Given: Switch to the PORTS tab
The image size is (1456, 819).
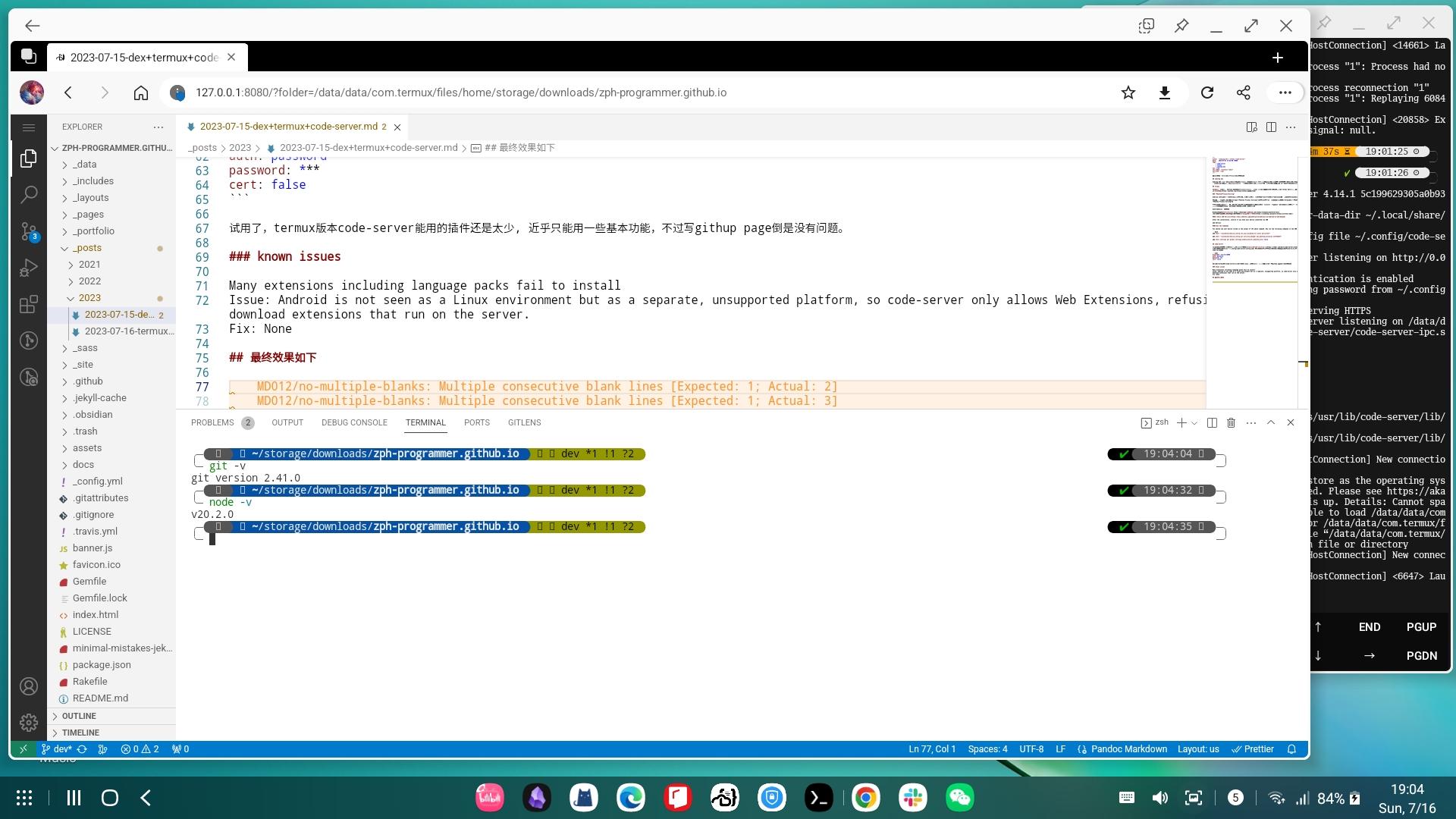Looking at the screenshot, I should (x=477, y=422).
